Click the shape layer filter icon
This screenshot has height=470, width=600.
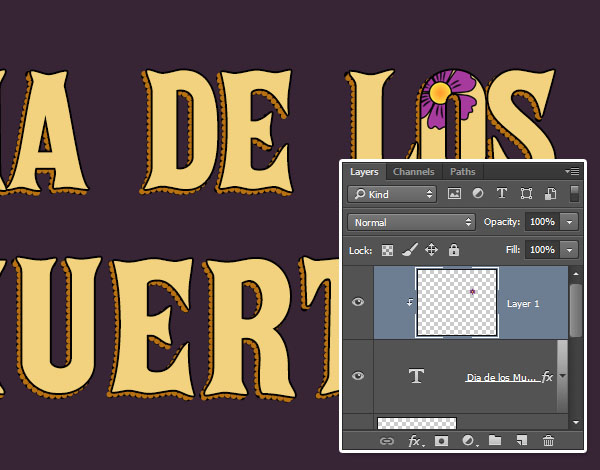coord(525,194)
